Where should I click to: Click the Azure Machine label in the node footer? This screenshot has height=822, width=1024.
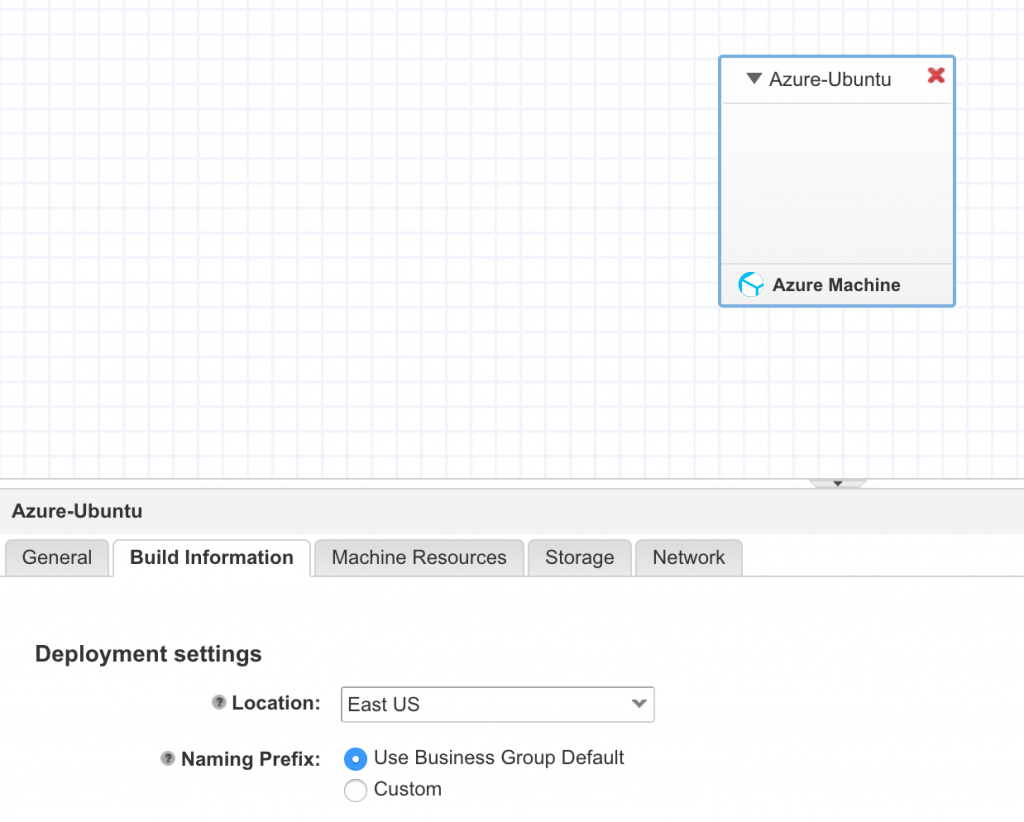pos(835,285)
